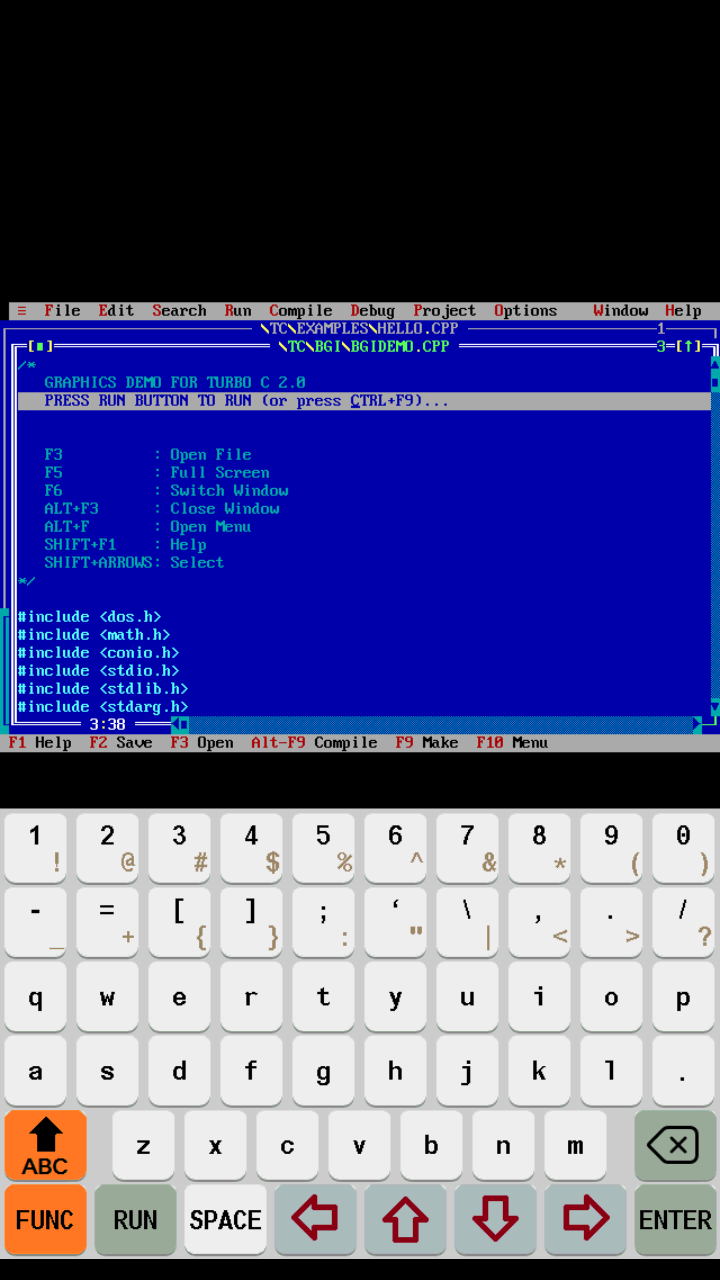Tap the backslash / pipe key
This screenshot has height=1280, width=720.
(468, 922)
